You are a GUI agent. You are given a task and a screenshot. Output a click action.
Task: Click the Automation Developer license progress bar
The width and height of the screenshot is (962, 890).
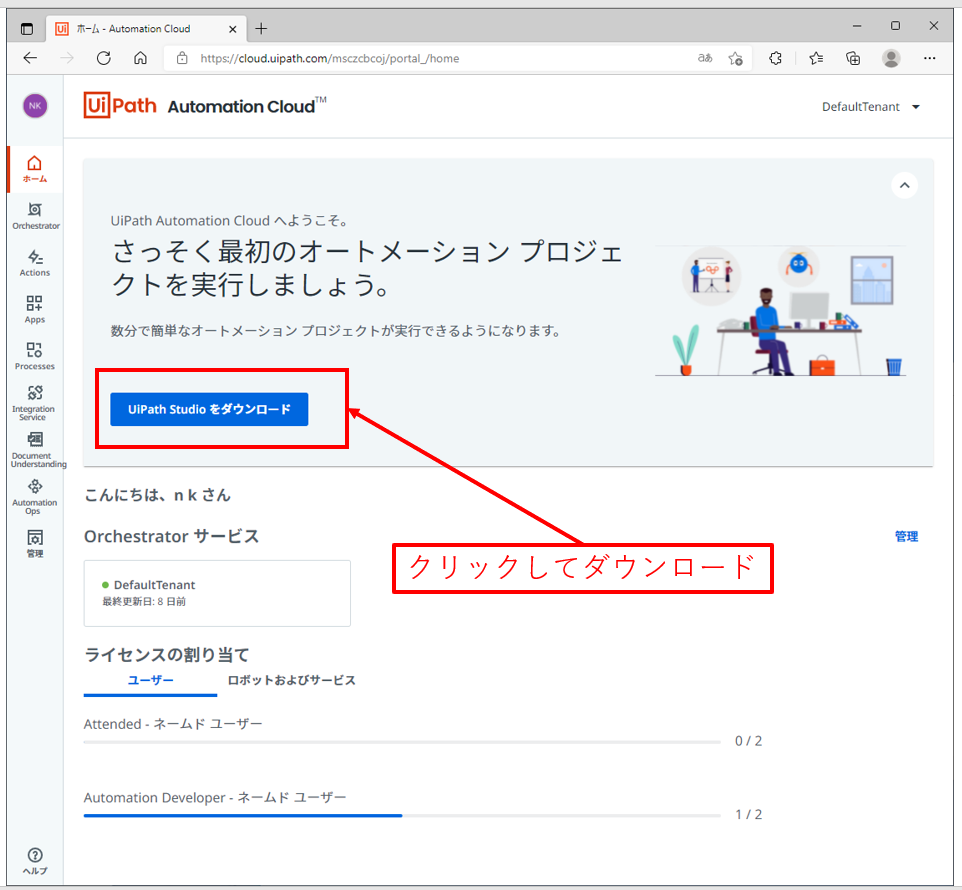(402, 816)
